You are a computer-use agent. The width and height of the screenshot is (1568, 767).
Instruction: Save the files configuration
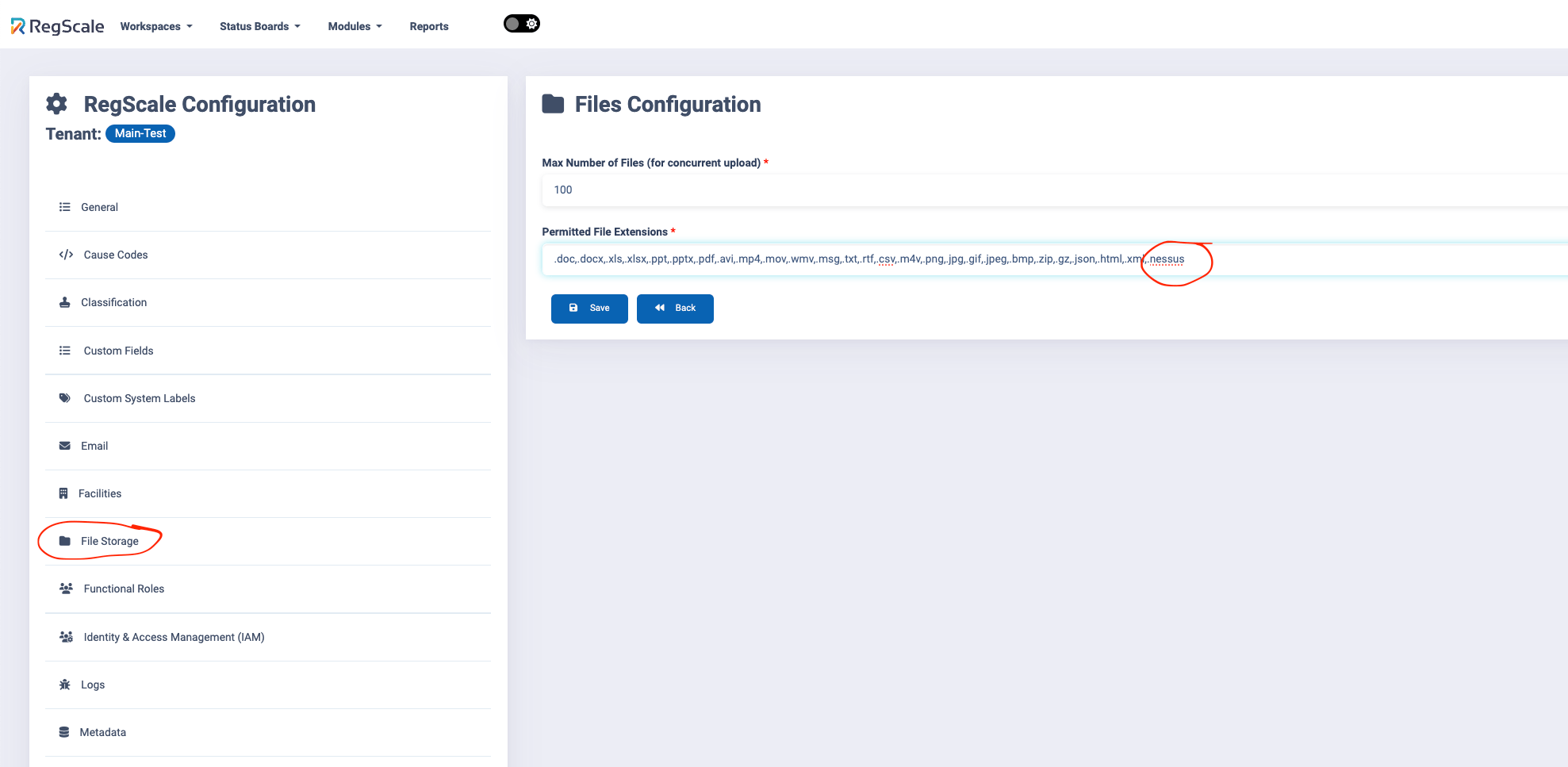(589, 309)
